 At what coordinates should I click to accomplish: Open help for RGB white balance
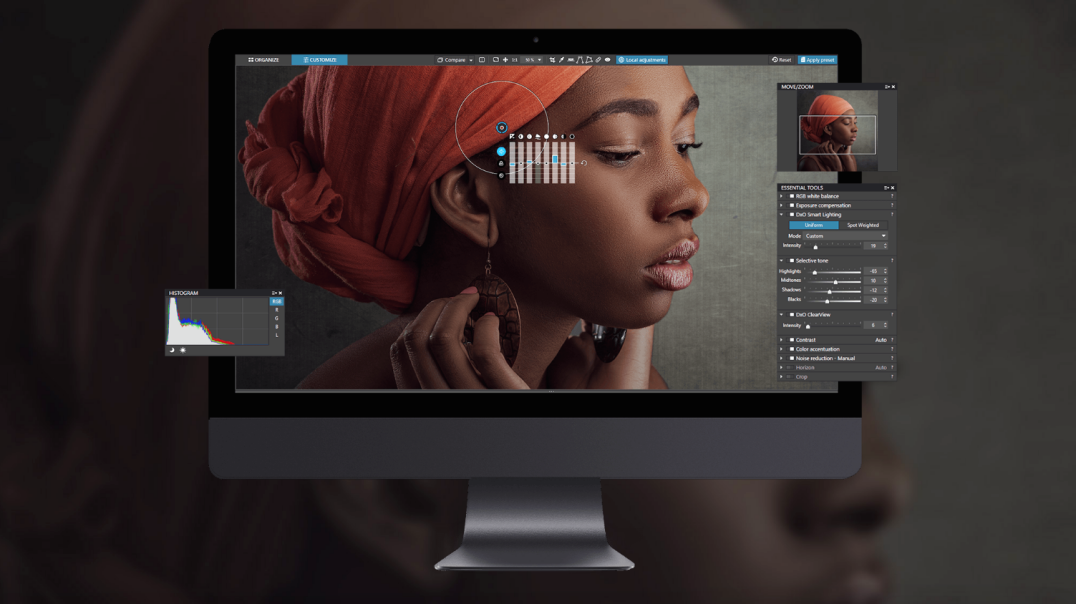(892, 196)
